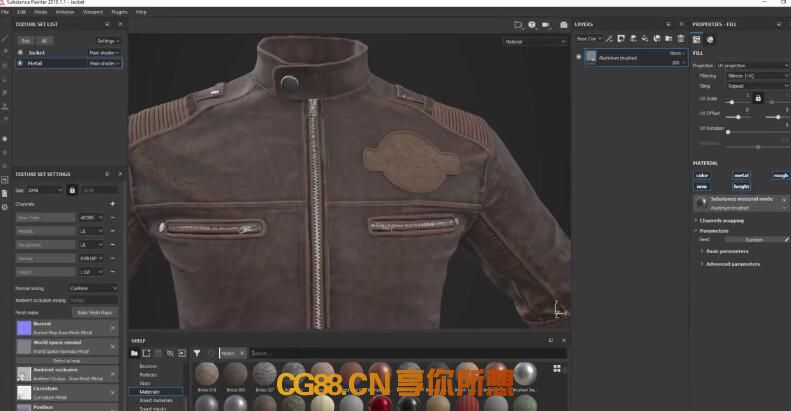Toggle the color material channel
791x411 pixels.
tap(702, 175)
